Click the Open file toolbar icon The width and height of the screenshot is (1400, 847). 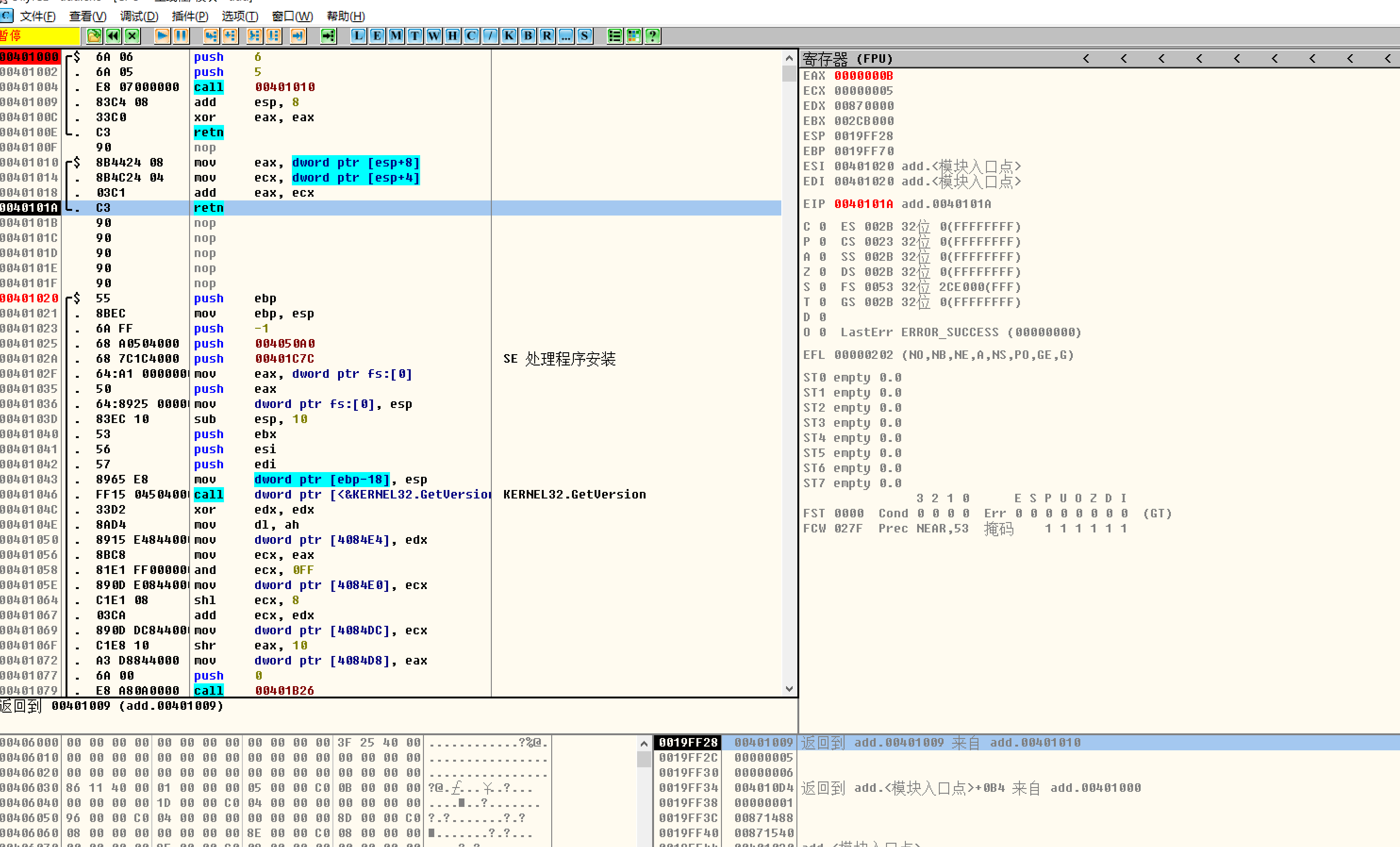[x=94, y=36]
